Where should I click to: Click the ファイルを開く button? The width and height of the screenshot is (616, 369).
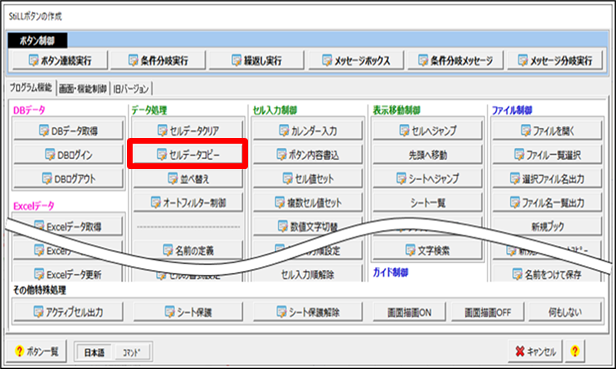547,130
